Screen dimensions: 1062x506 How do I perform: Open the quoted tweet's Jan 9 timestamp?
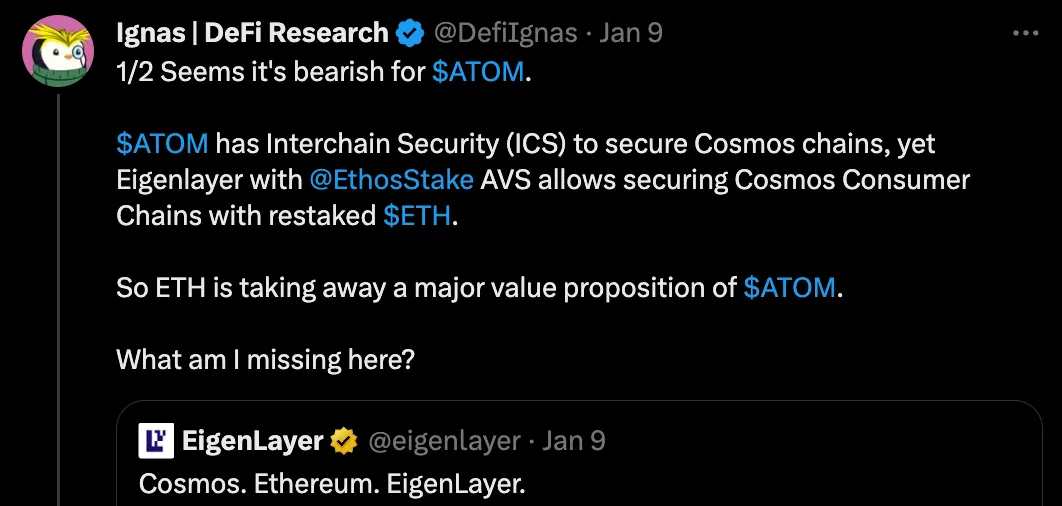click(x=575, y=440)
